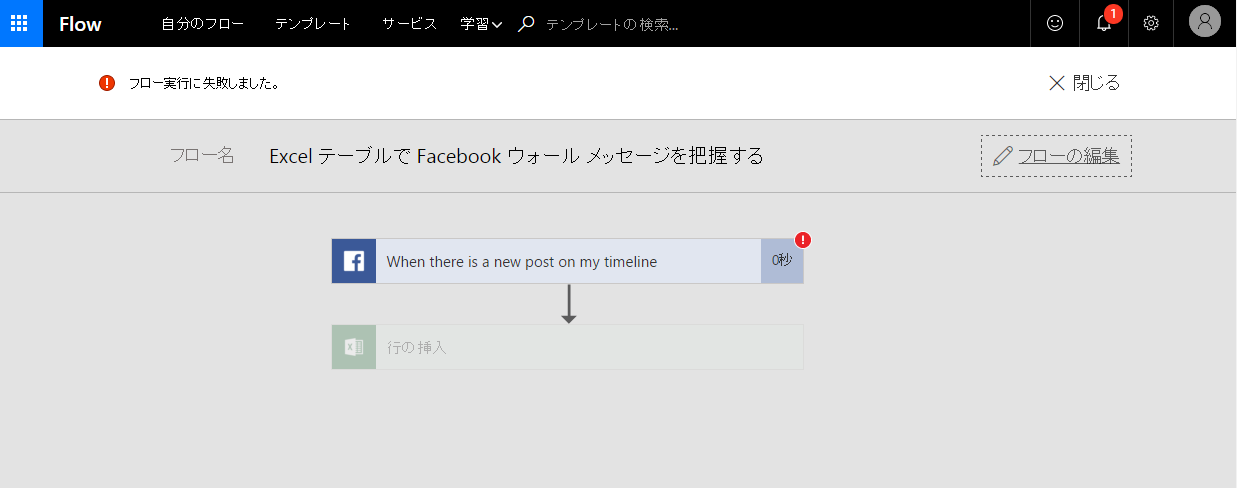Open the user account avatar
The width and height of the screenshot is (1237, 488).
coord(1205,22)
